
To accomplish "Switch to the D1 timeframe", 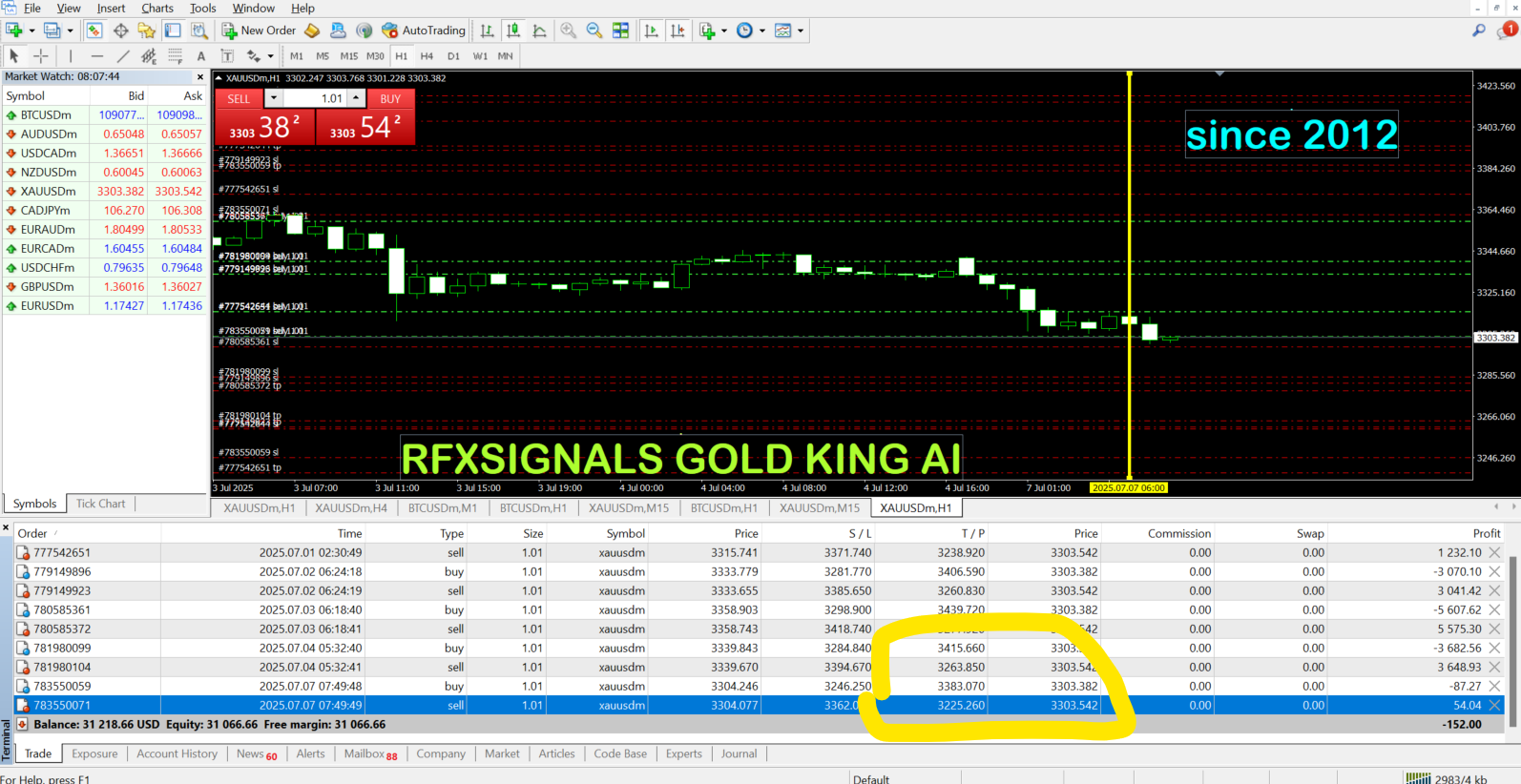I will 453,56.
